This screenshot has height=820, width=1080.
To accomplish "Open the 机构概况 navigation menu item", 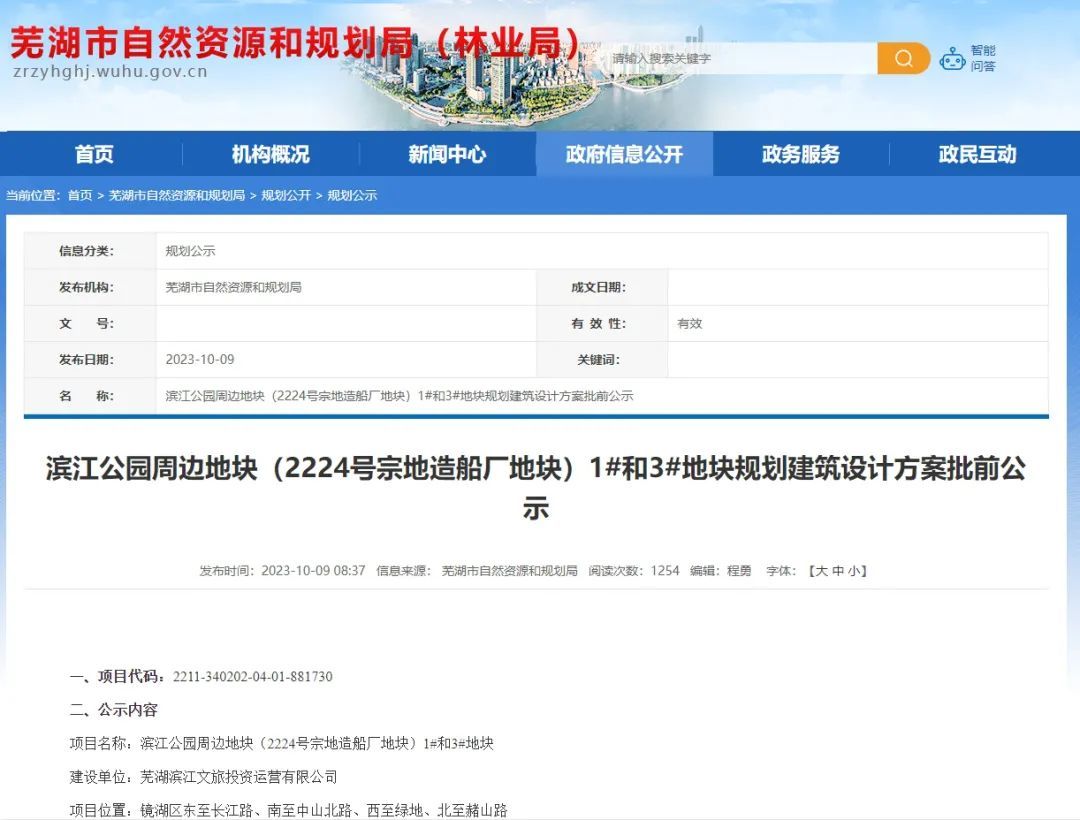I will tap(268, 153).
